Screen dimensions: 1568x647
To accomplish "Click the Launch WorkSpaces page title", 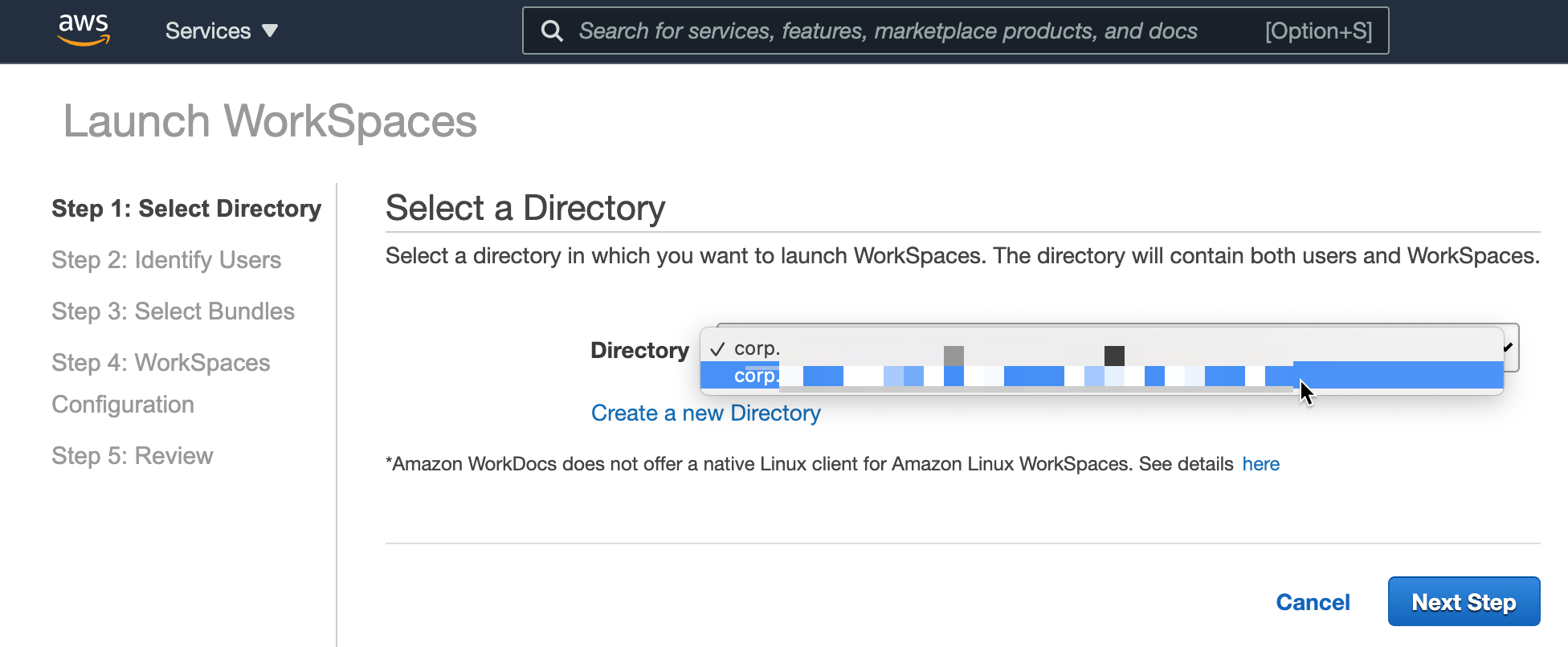I will point(270,121).
